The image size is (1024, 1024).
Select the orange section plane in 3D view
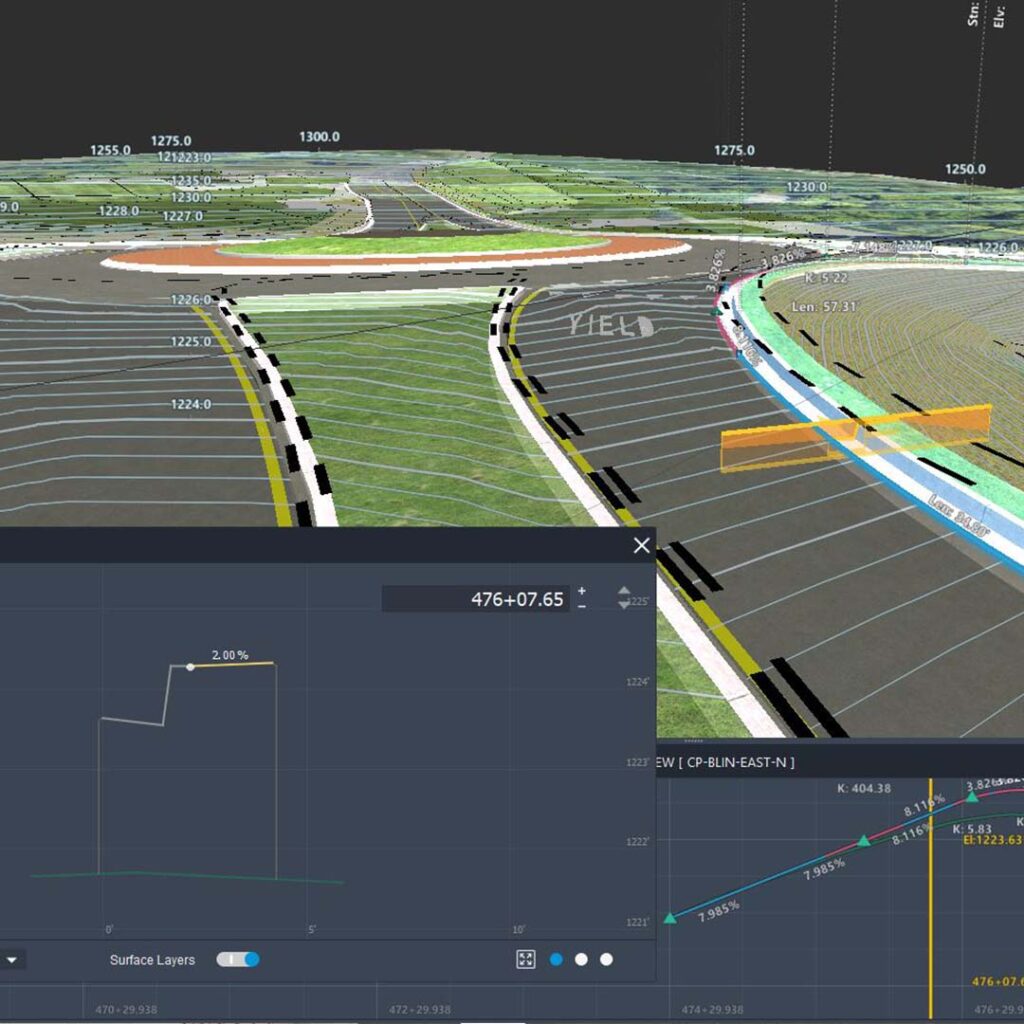click(855, 437)
